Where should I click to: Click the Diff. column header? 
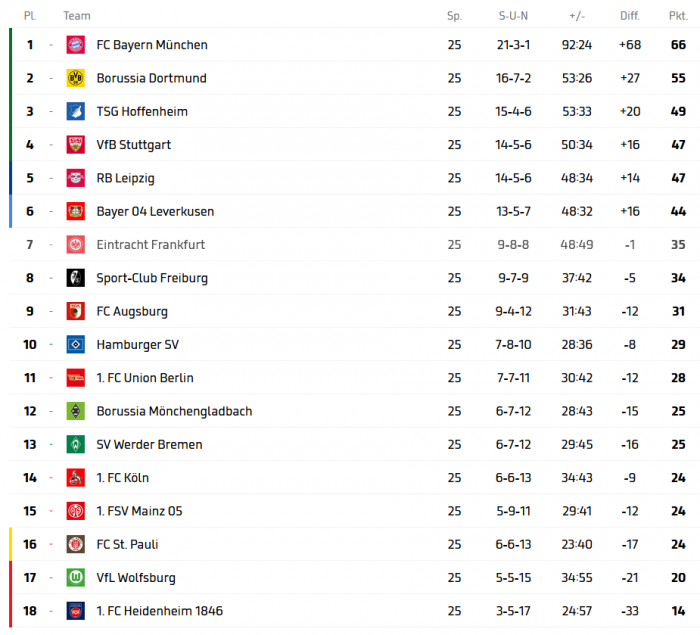pos(630,16)
